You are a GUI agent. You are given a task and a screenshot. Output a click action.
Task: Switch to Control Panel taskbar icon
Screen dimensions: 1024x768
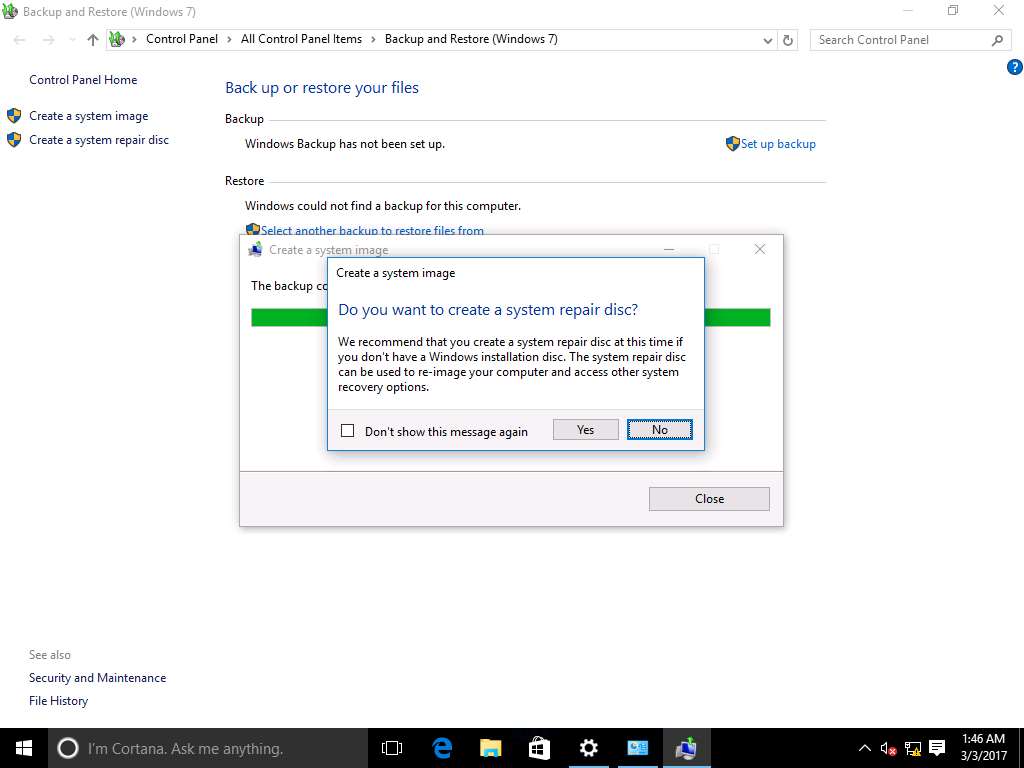click(x=637, y=748)
